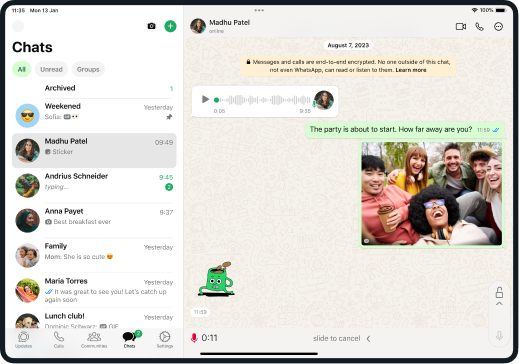Open the camera from Chats header
Viewport: 519px width, 364px height.
(151, 26)
